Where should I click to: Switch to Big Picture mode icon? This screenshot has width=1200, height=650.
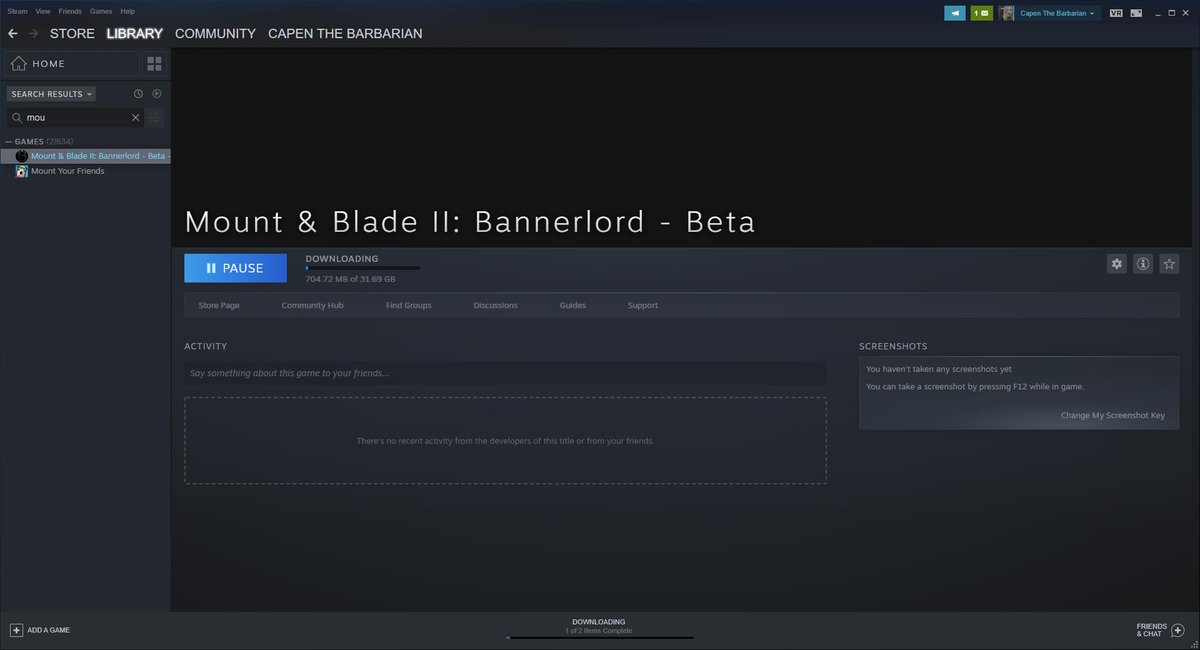[x=1137, y=13]
